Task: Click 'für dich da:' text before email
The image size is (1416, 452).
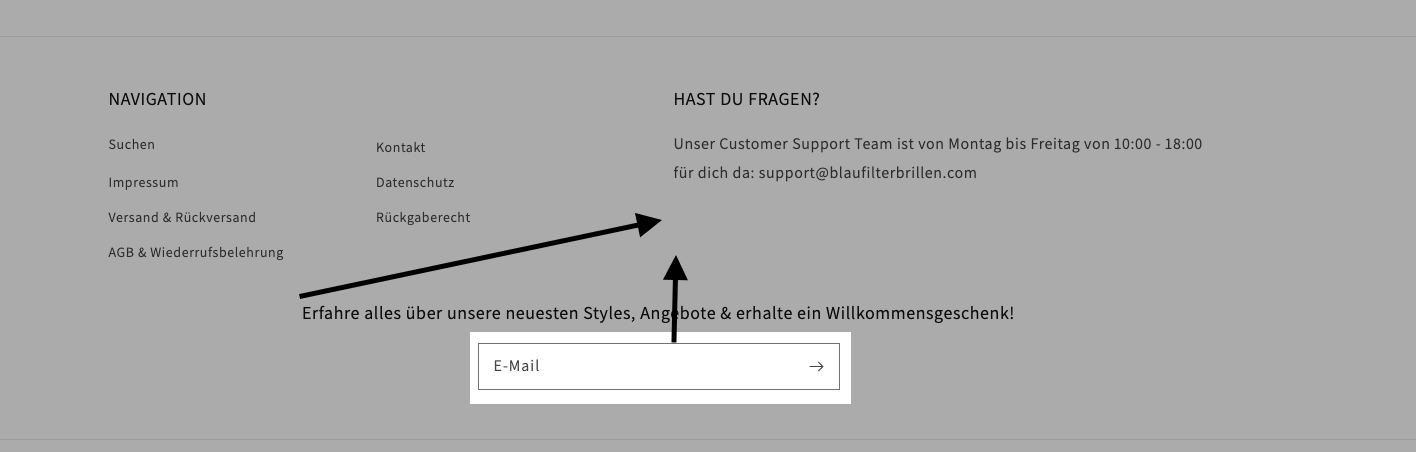Action: [x=714, y=173]
